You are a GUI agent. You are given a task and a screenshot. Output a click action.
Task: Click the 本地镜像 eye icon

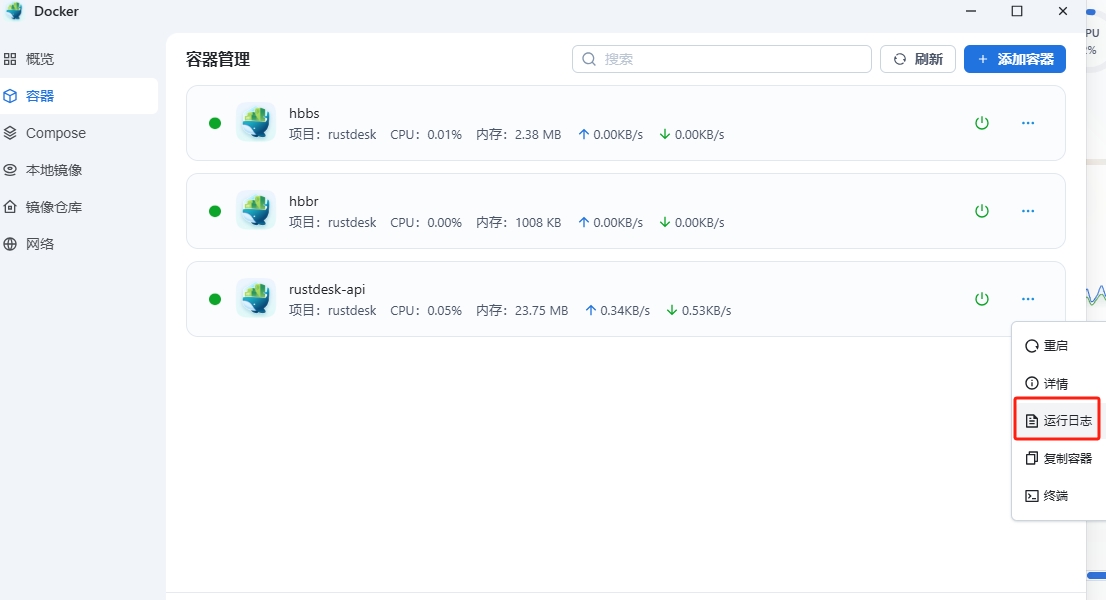pyautogui.click(x=10, y=170)
